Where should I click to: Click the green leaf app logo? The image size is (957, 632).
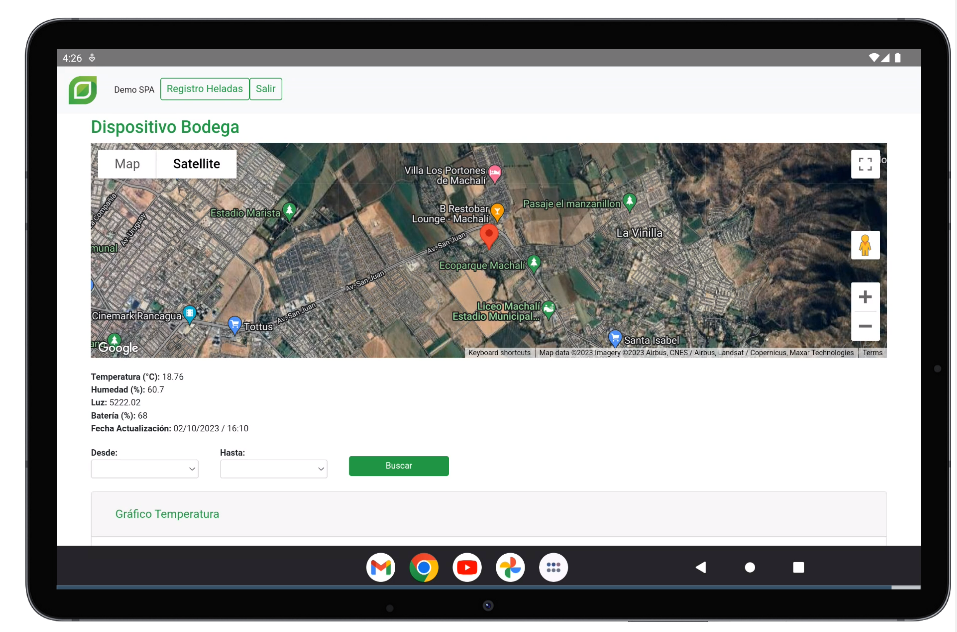pos(83,90)
